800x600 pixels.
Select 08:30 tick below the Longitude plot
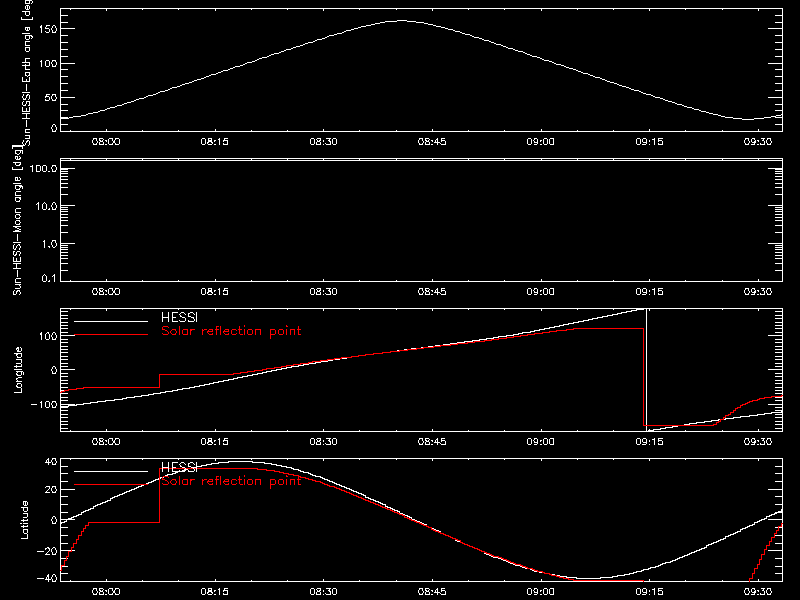[323, 442]
